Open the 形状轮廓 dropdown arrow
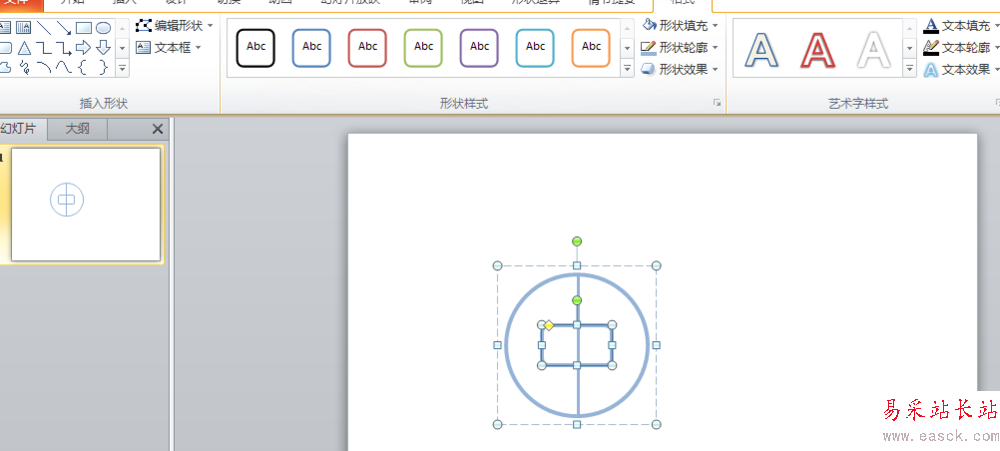Image resolution: width=1000 pixels, height=451 pixels. 715,47
